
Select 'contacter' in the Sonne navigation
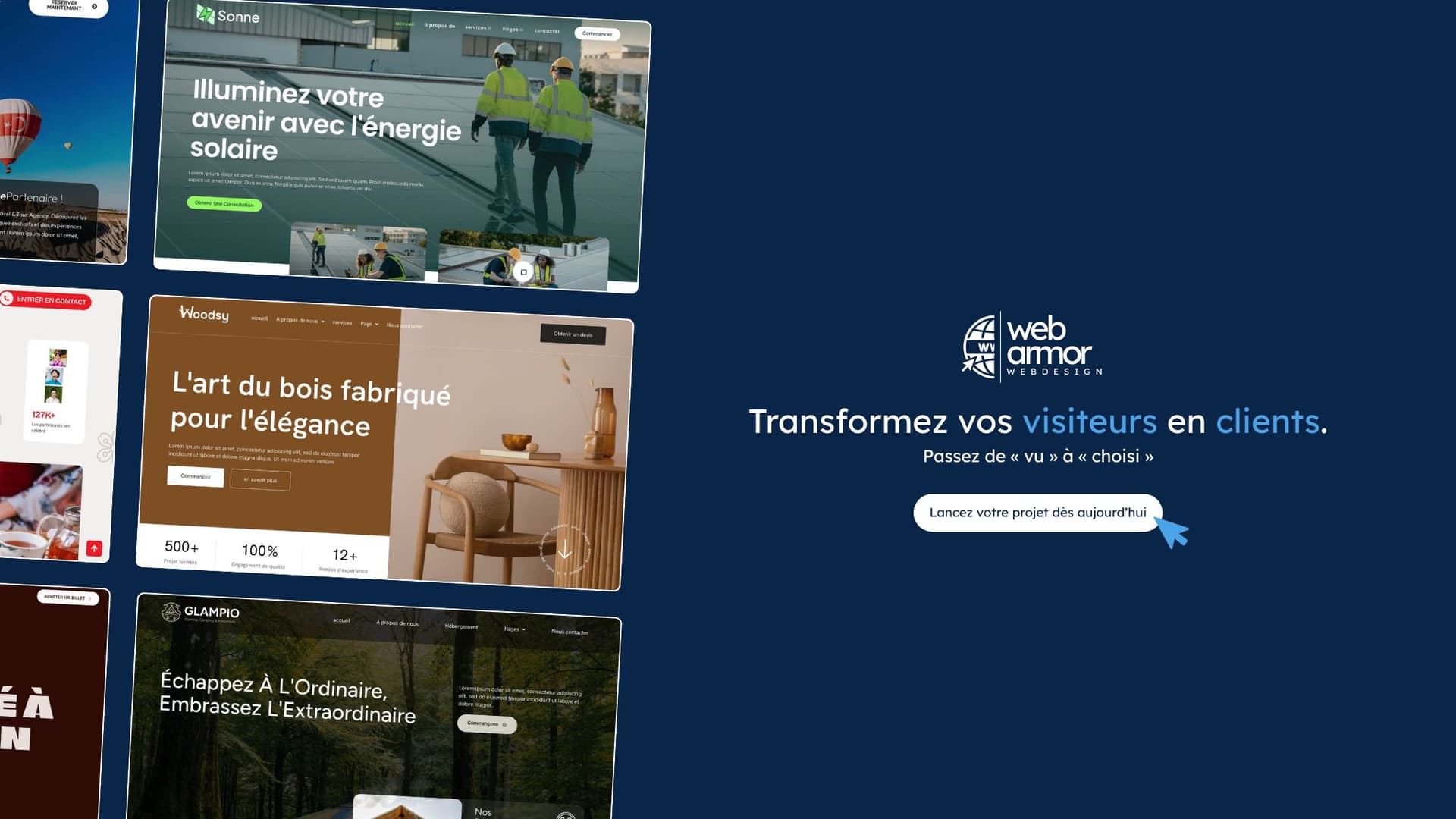[x=547, y=31]
